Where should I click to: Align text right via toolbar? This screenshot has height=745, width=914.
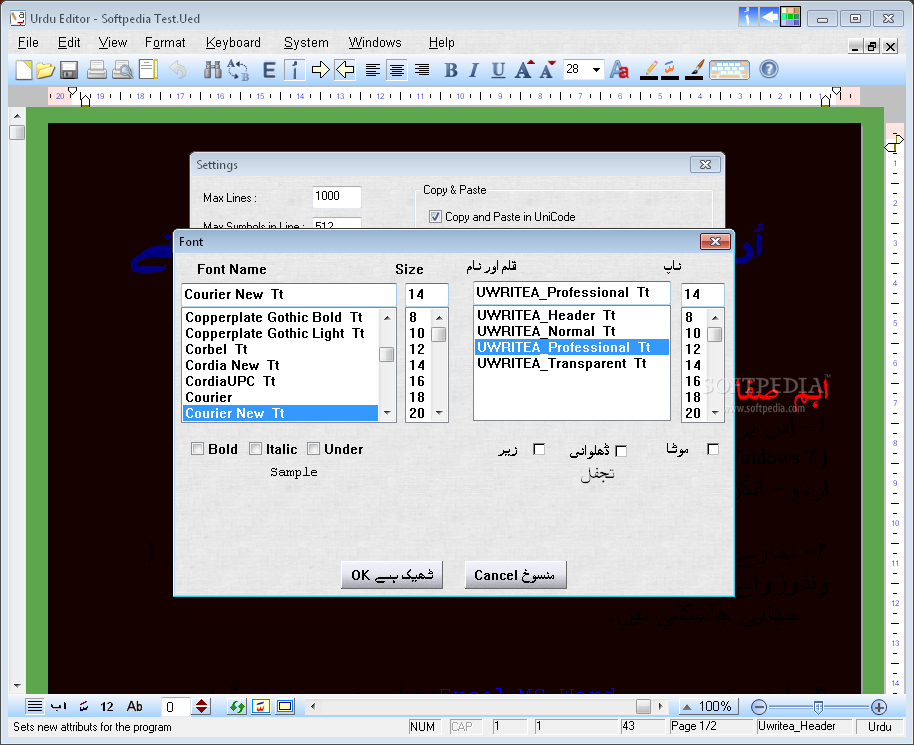click(x=421, y=70)
